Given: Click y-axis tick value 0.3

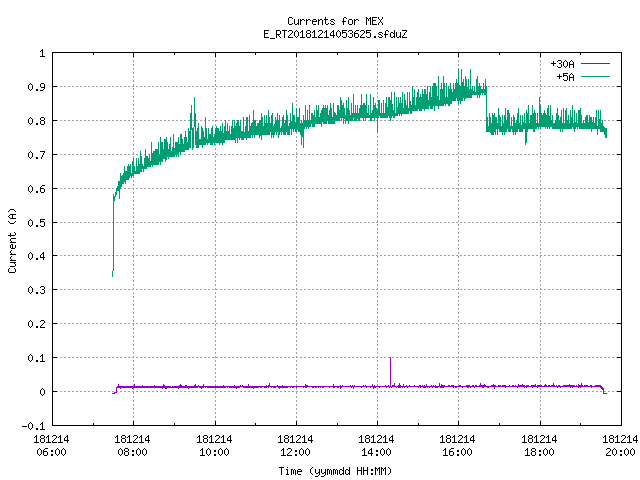Looking at the screenshot, I should tap(36, 290).
